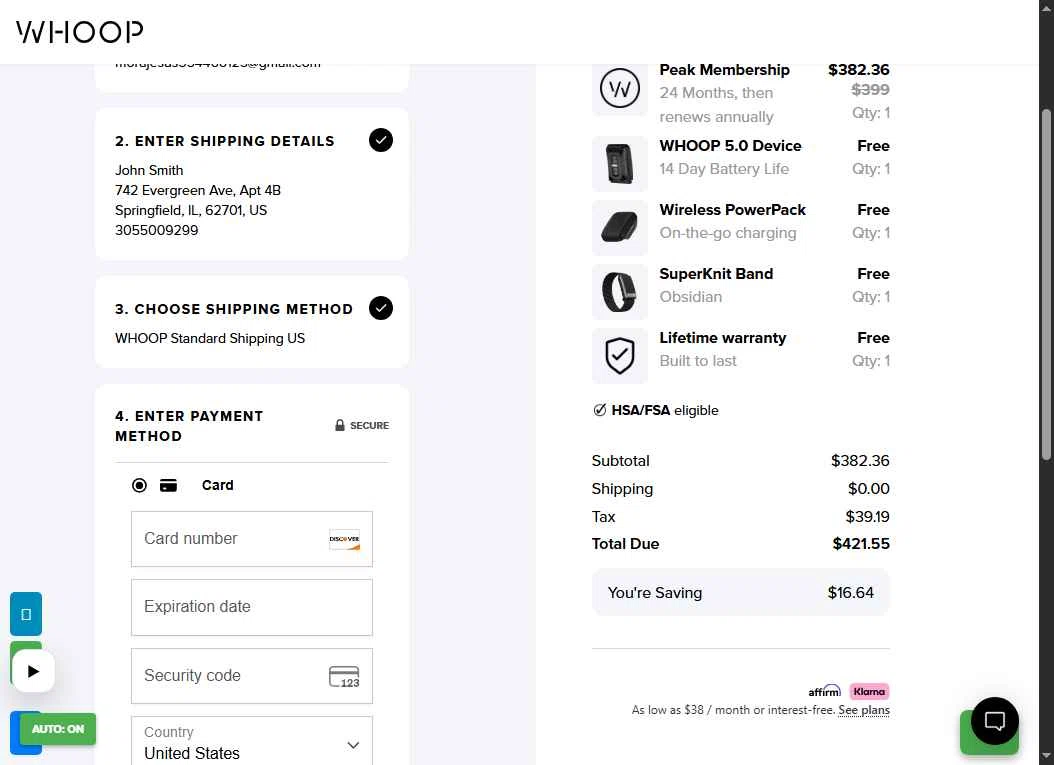Click the You're Saving $16.64 box
The width and height of the screenshot is (1054, 765).
pyautogui.click(x=741, y=593)
